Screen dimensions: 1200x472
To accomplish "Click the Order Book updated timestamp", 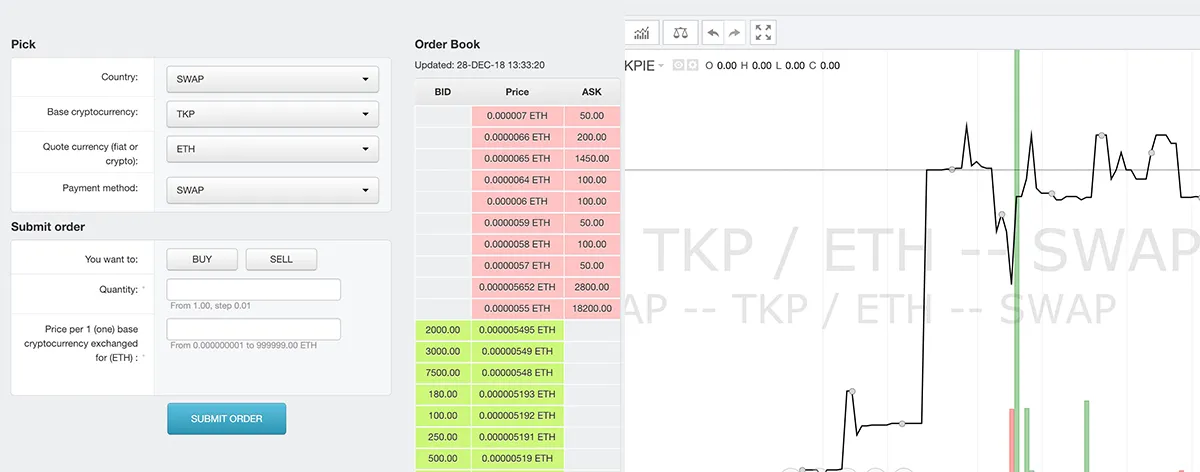I will [x=480, y=65].
